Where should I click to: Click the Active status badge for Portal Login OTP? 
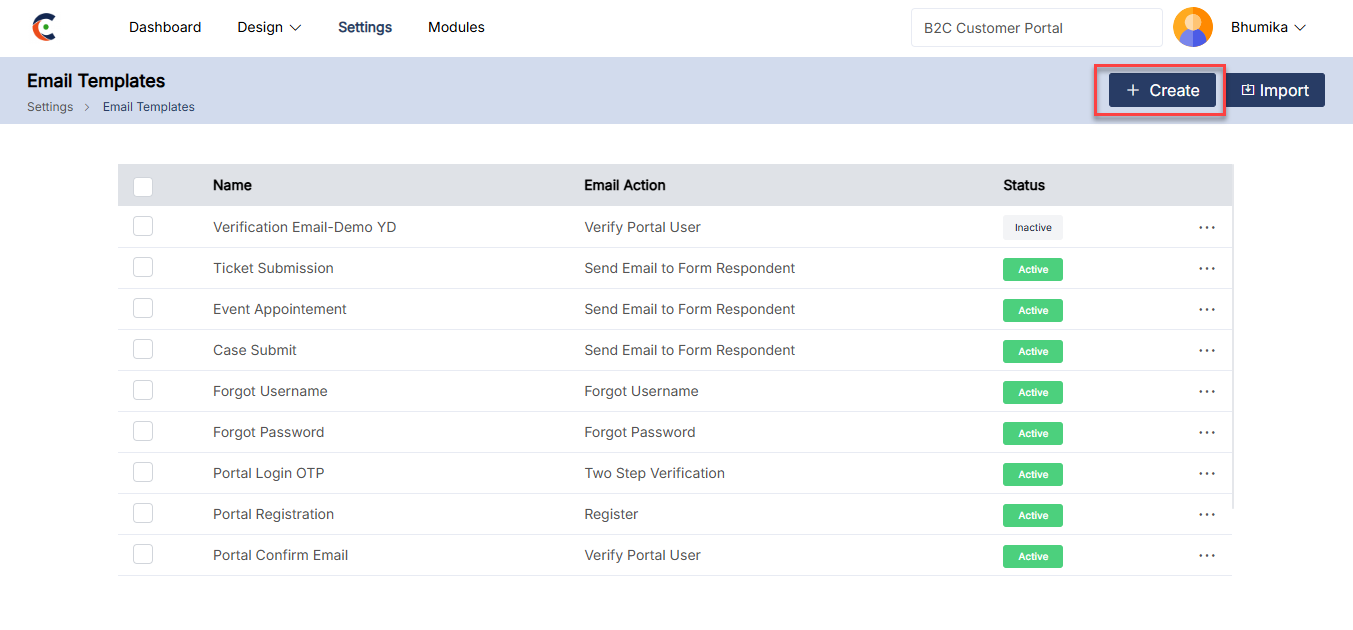pos(1032,475)
